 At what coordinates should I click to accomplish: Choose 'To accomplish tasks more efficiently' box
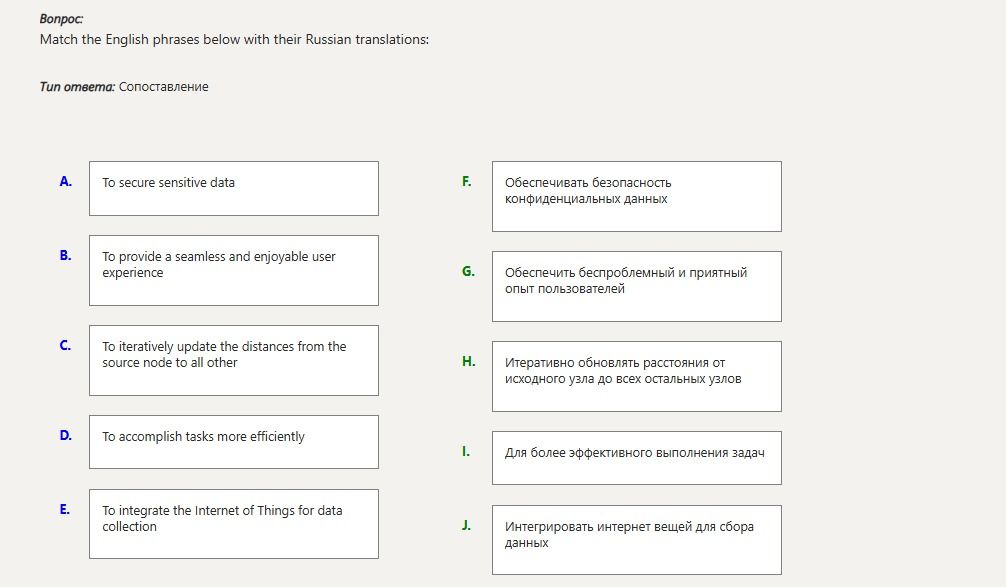click(x=234, y=442)
